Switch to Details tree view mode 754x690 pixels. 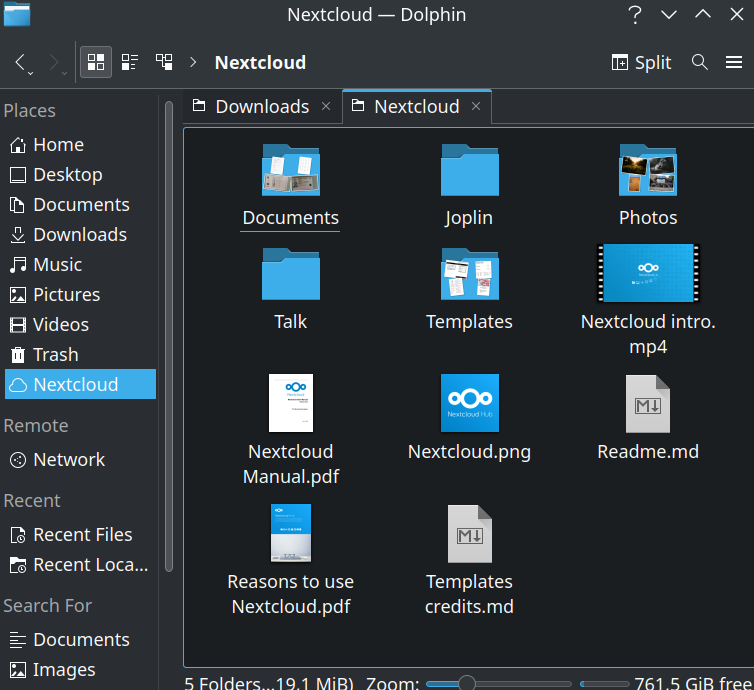pos(164,62)
